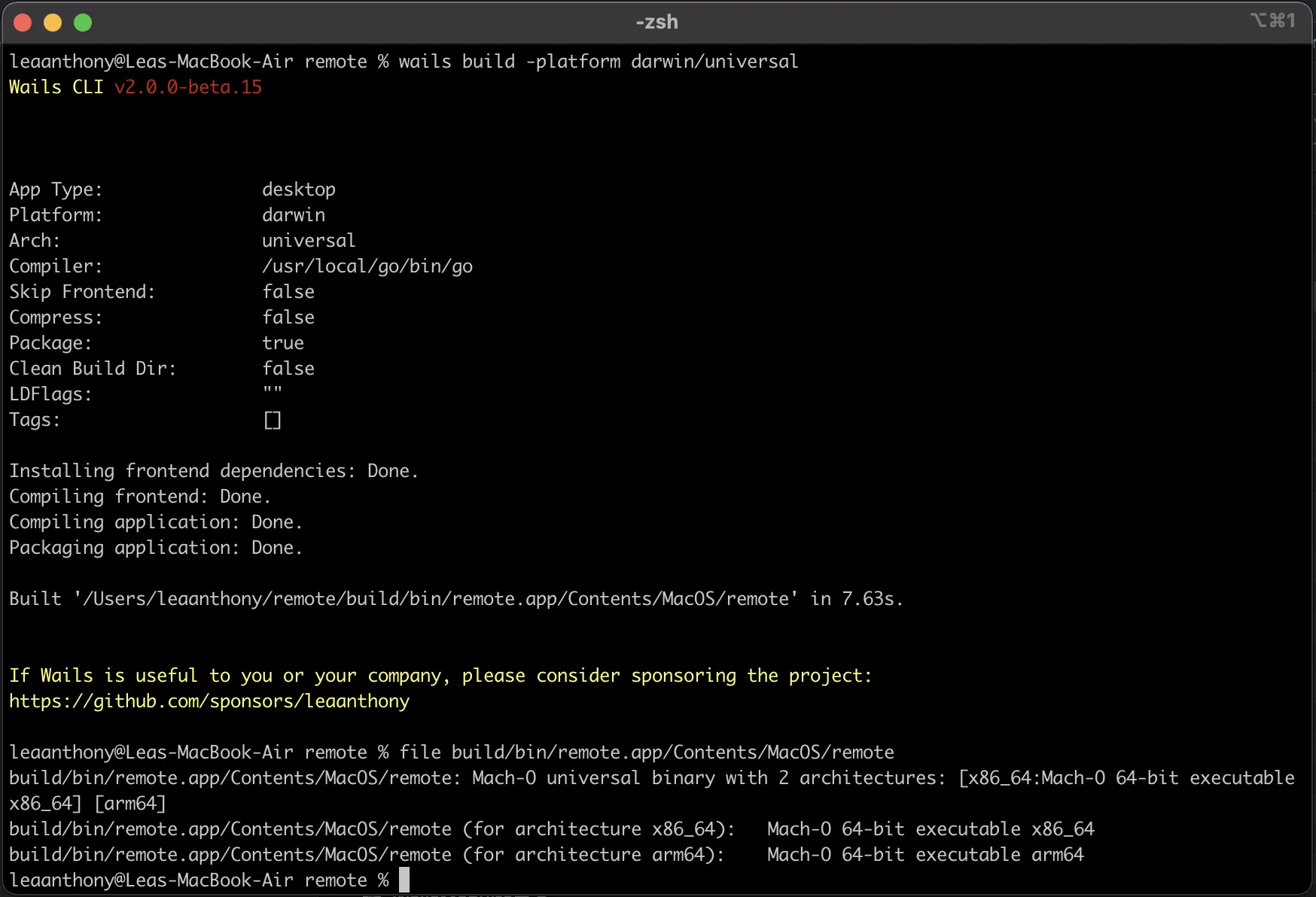Click the App Type: desktop line
This screenshot has height=897, width=1316.
coord(173,189)
